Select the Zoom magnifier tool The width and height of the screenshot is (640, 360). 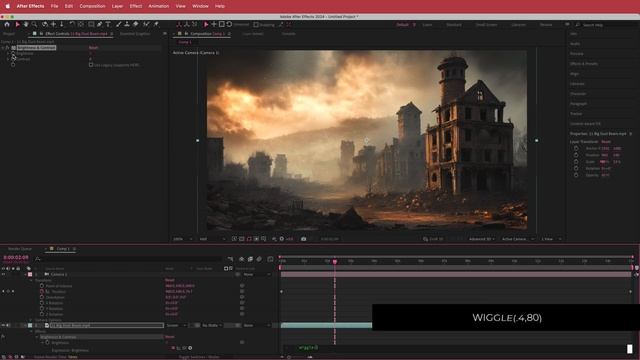pyautogui.click(x=34, y=24)
